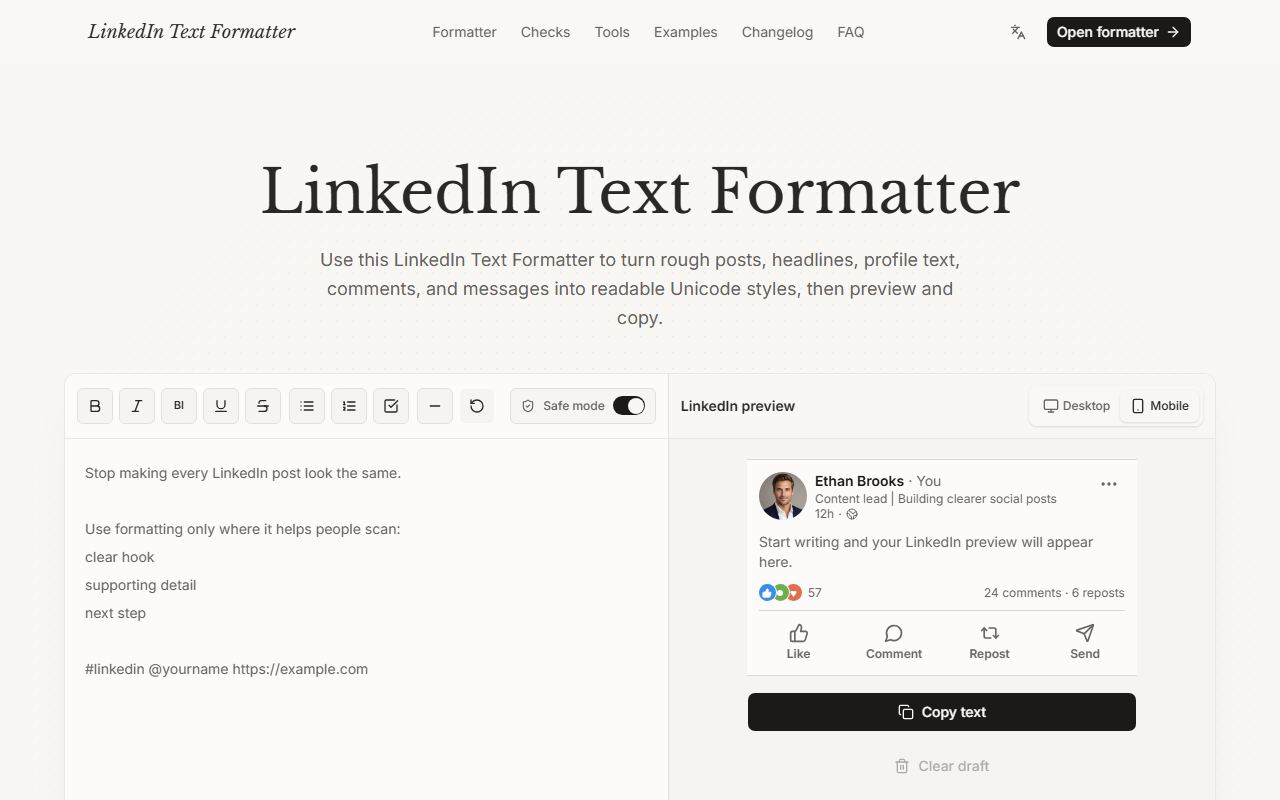The width and height of the screenshot is (1280, 800).
Task: Insert a bulleted list
Action: pyautogui.click(x=307, y=406)
